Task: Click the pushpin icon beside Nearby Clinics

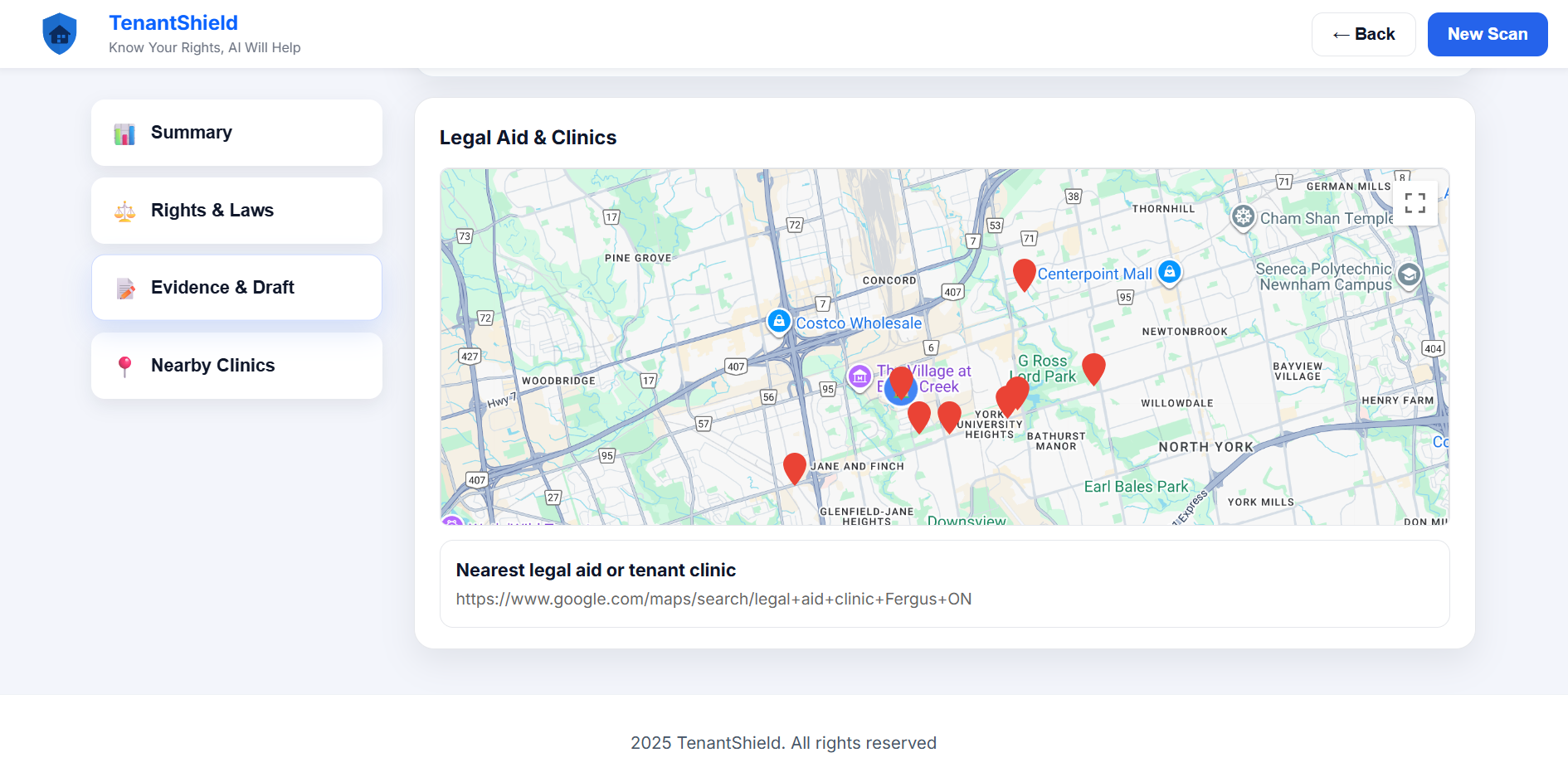Action: pyautogui.click(x=124, y=367)
